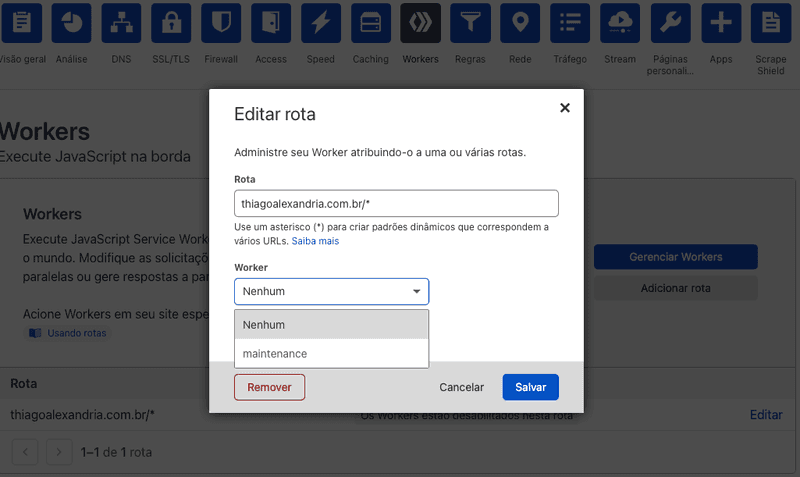800x477 pixels.
Task: Open the Worker dropdown showing Nenhum
Action: coord(332,291)
